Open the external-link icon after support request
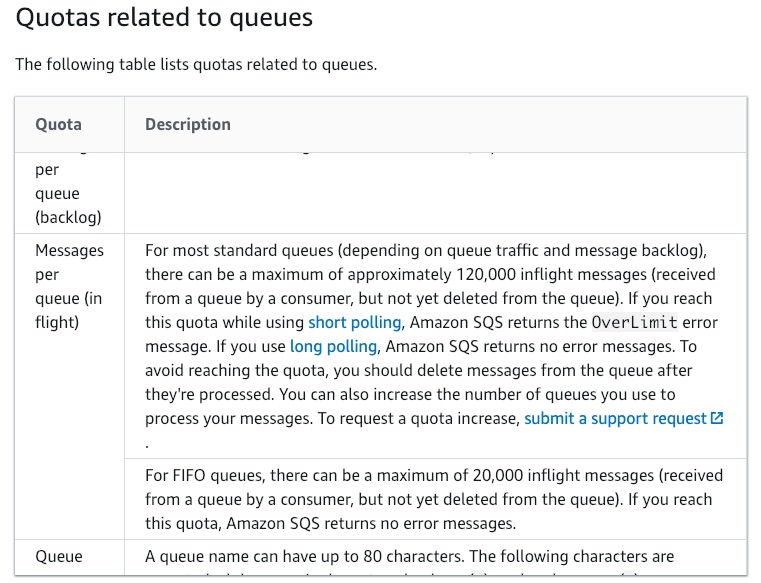Viewport: 761px width, 583px height. 717,418
